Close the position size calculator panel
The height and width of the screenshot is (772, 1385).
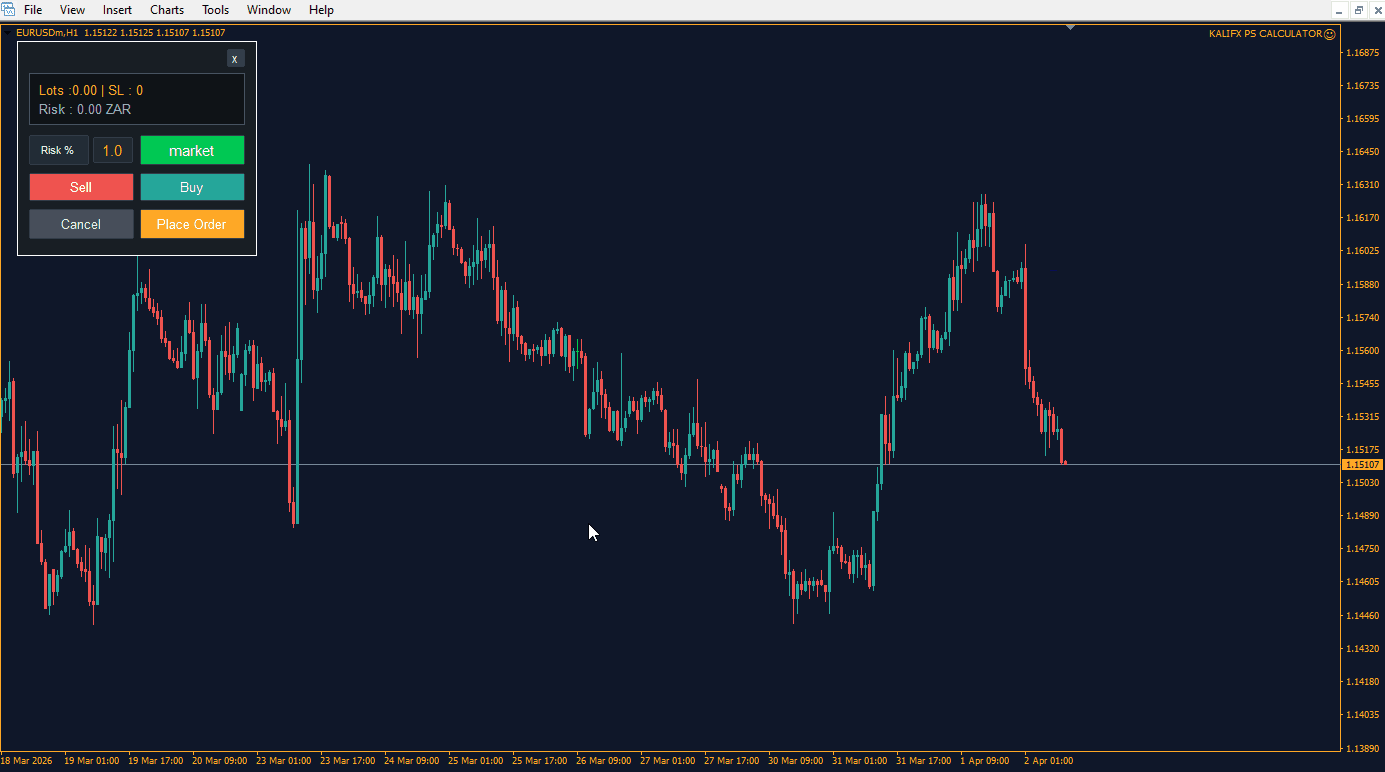pos(235,59)
